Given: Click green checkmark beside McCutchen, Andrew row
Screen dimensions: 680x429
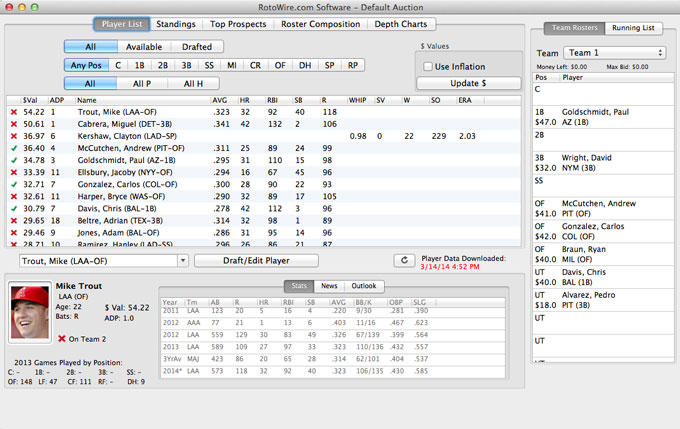Looking at the screenshot, I should pos(14,148).
